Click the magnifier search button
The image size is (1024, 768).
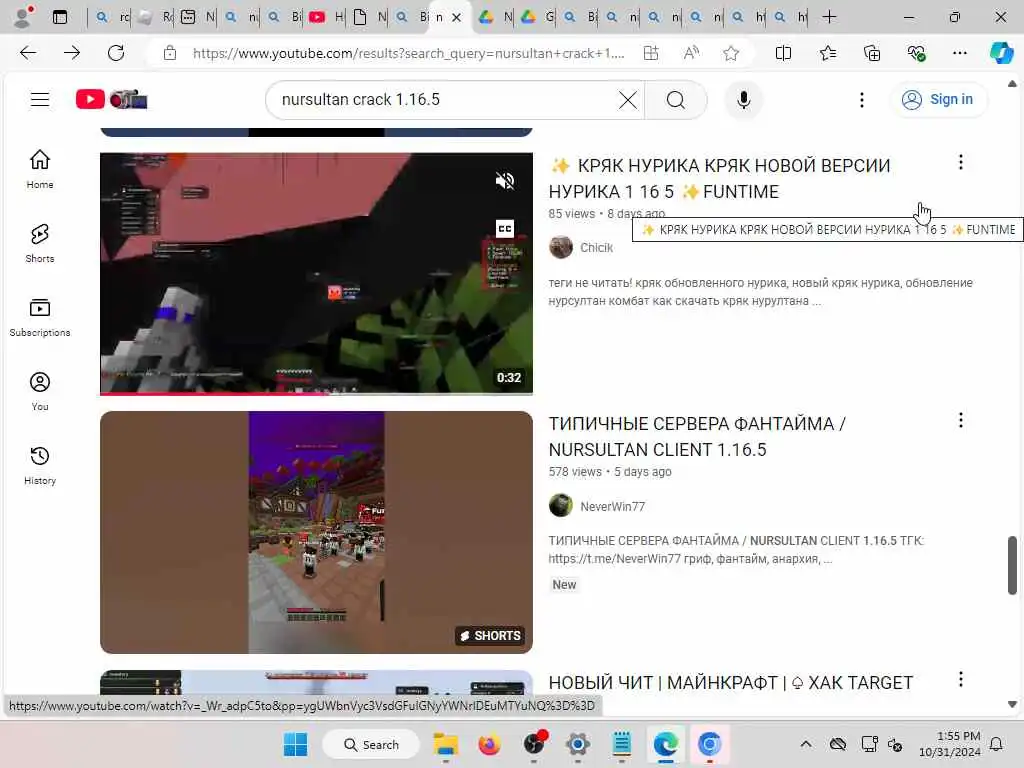(x=676, y=100)
